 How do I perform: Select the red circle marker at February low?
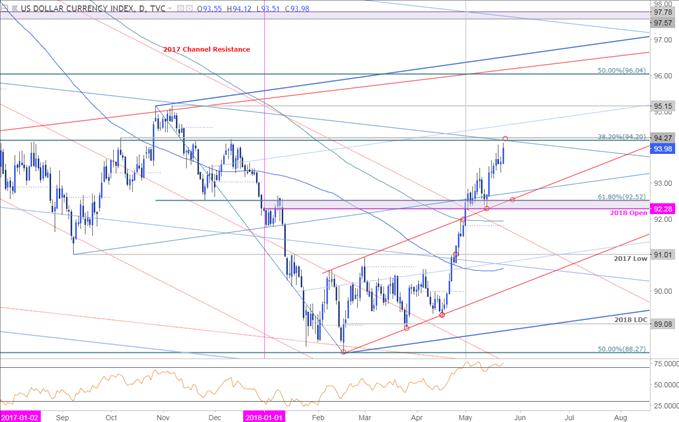343,351
